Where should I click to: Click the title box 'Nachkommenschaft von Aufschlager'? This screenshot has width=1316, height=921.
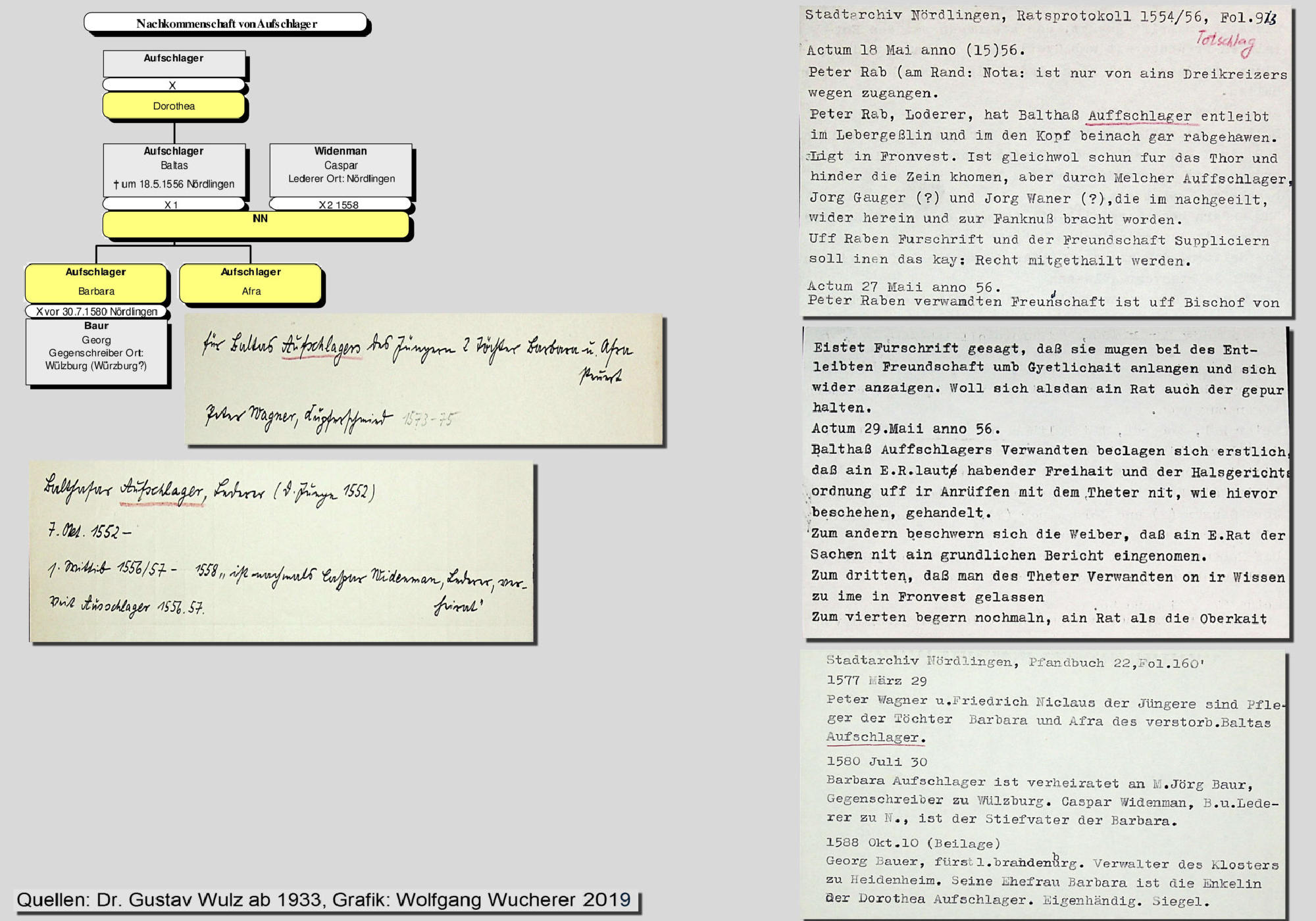[226, 23]
